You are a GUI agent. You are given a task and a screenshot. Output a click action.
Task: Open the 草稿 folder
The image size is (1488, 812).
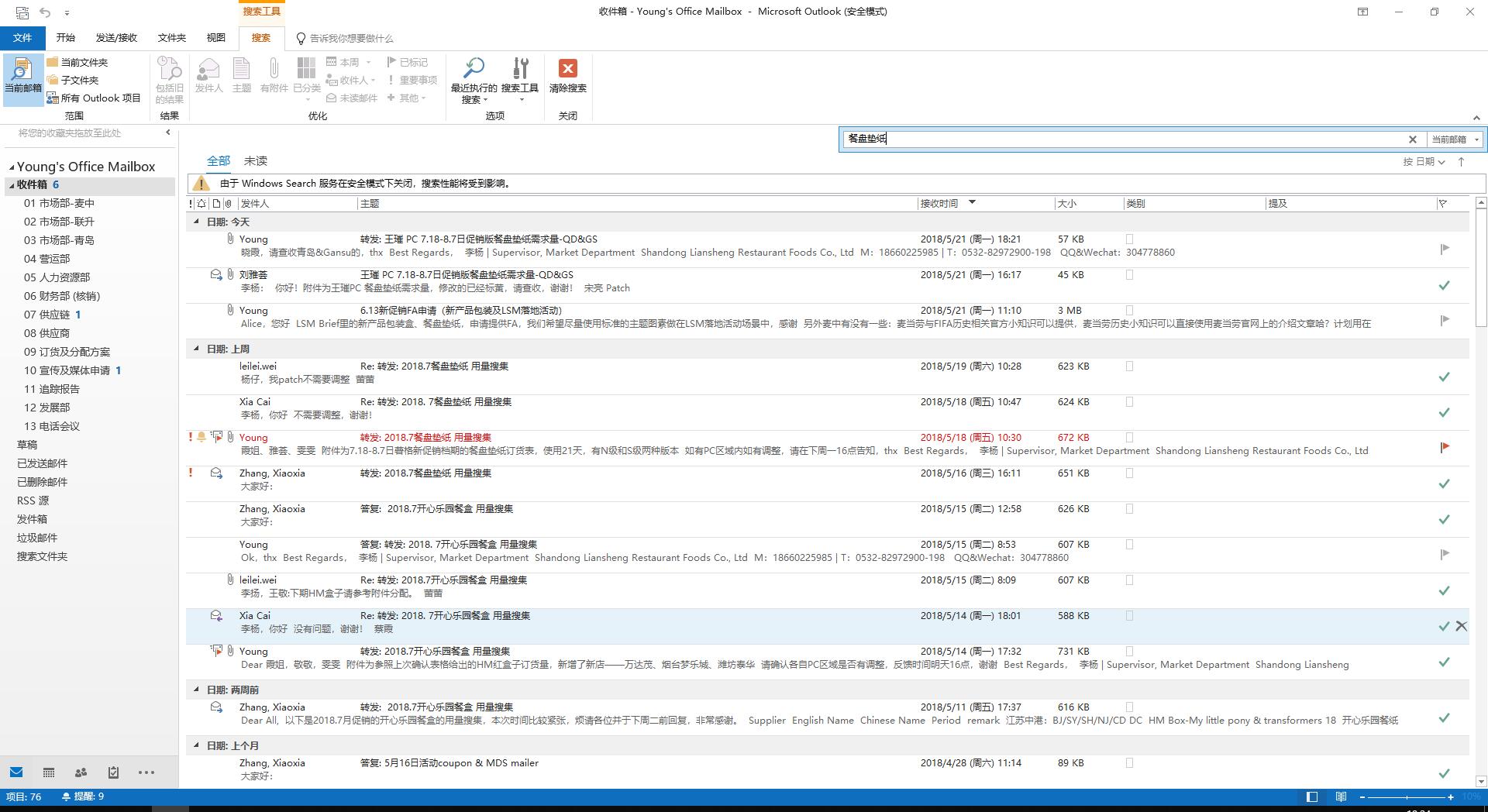(x=27, y=445)
